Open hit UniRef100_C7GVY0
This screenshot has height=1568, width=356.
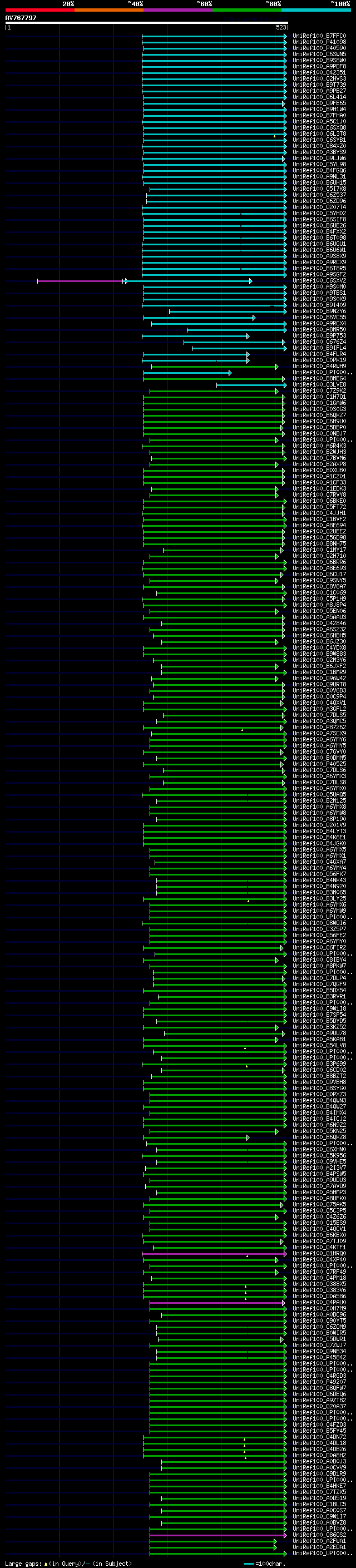tap(319, 752)
